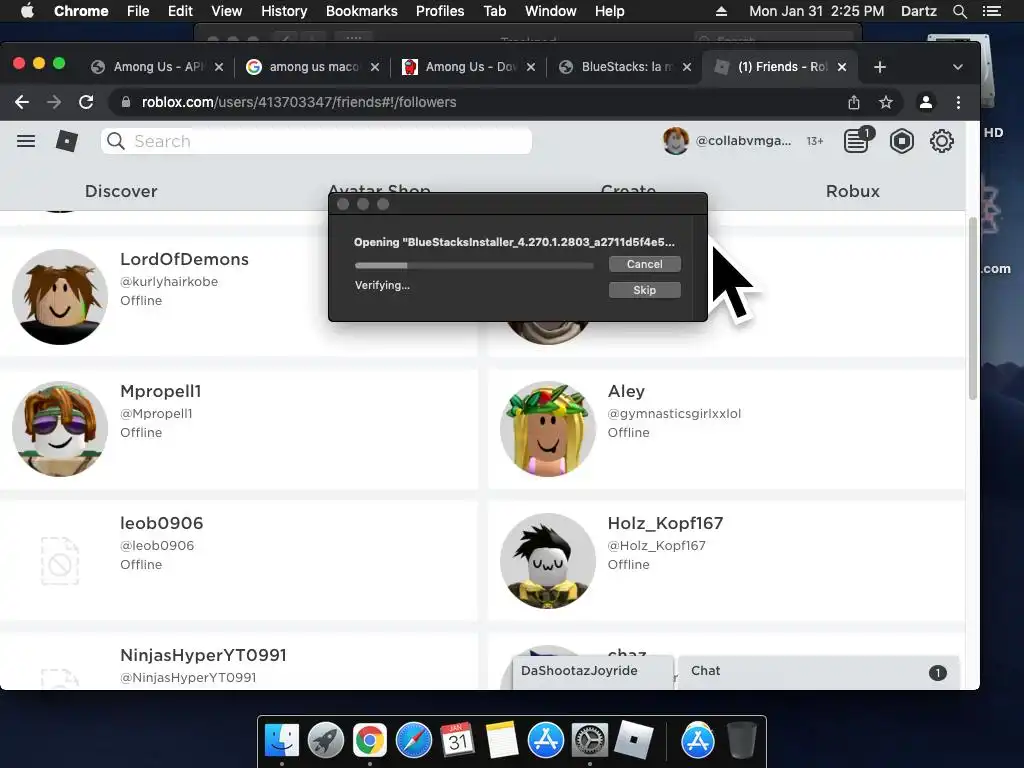Screen dimensions: 1024x768
Task: Share this page using the share icon
Action: [854, 102]
